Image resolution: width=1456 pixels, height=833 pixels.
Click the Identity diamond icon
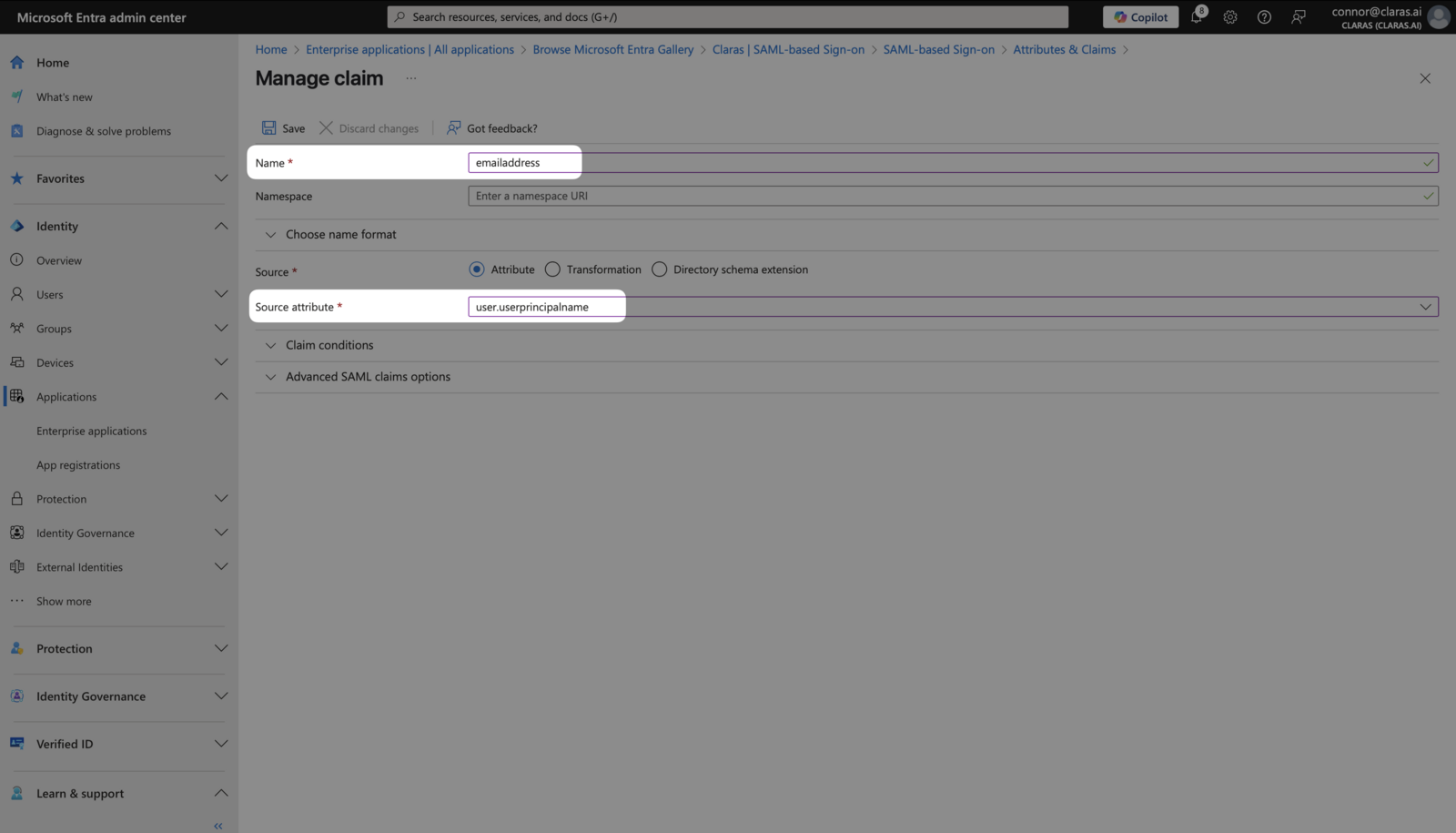(x=16, y=226)
